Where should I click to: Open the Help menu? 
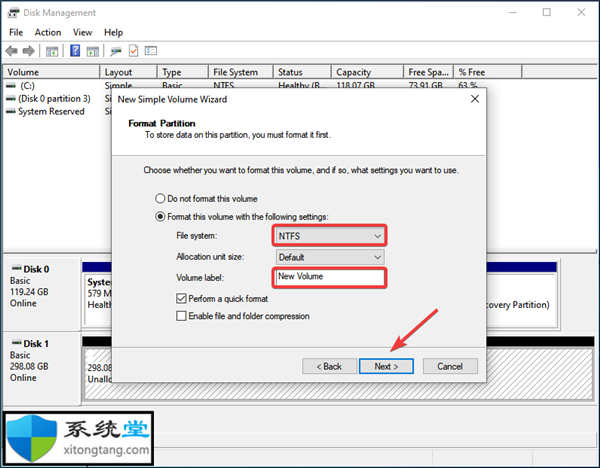[113, 33]
